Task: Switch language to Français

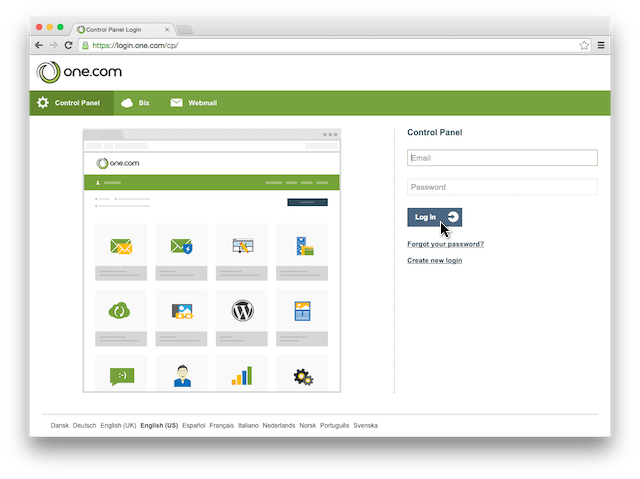Action: 222,425
